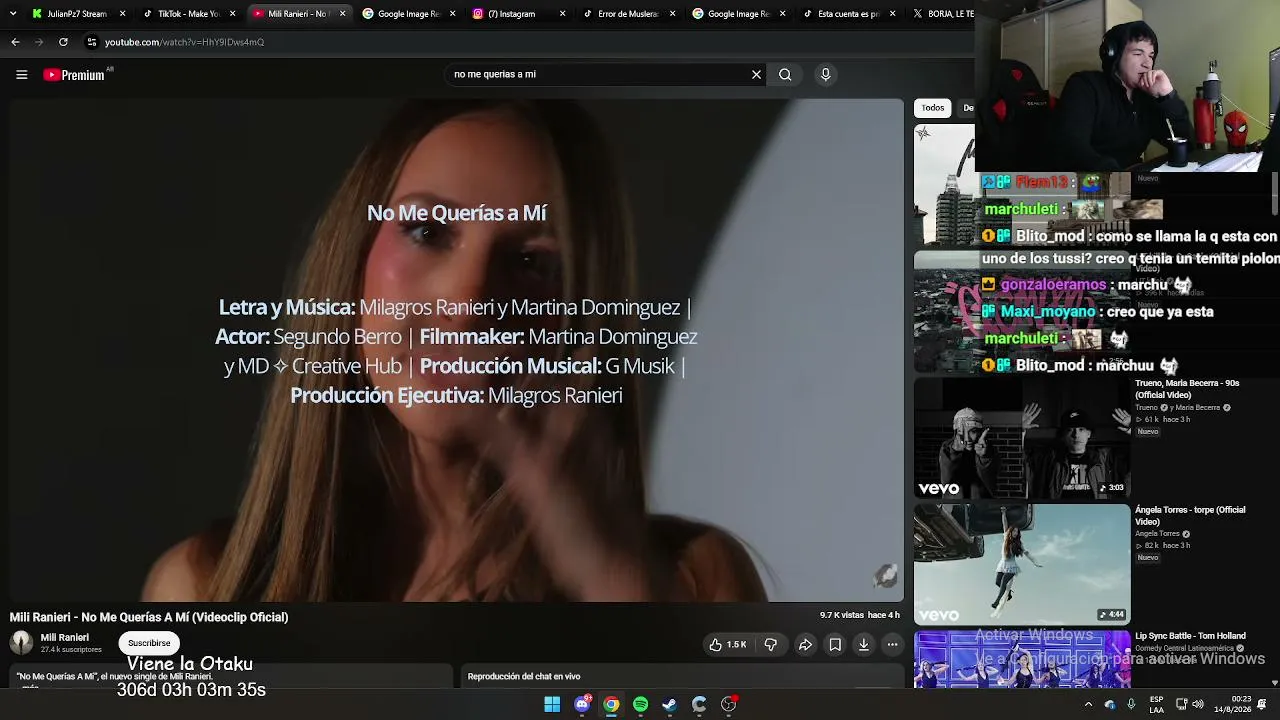Switch input language ESP LAA indicator
The image size is (1280, 720).
click(1157, 704)
